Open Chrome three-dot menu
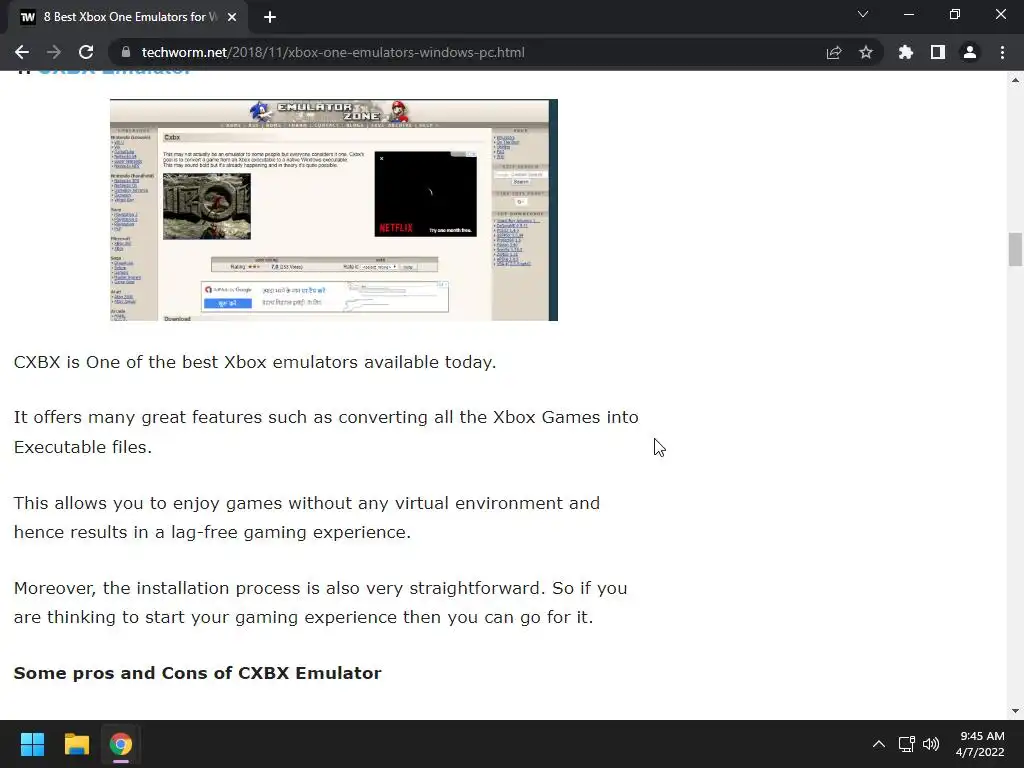The height and width of the screenshot is (768, 1024). pyautogui.click(x=1002, y=52)
